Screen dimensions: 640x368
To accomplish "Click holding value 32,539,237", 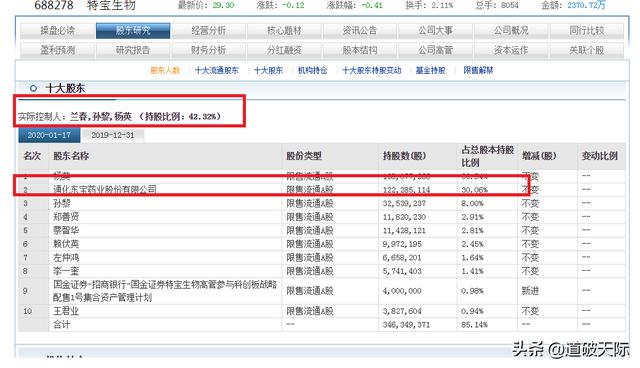I will point(404,203).
